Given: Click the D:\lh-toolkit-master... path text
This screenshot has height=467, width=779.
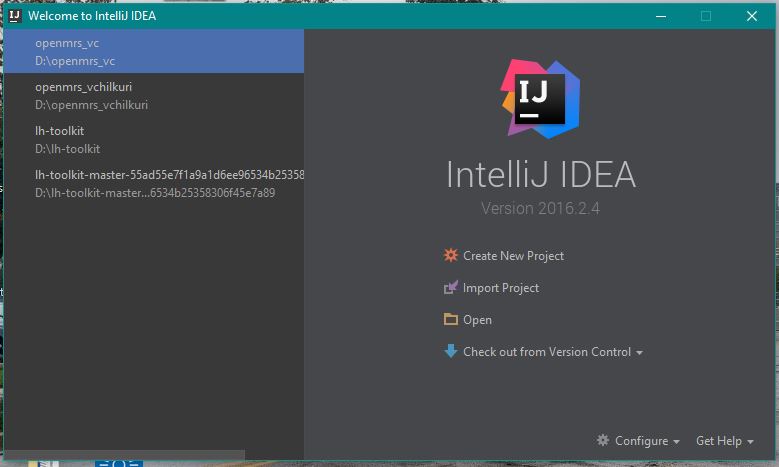Looking at the screenshot, I should point(155,193).
